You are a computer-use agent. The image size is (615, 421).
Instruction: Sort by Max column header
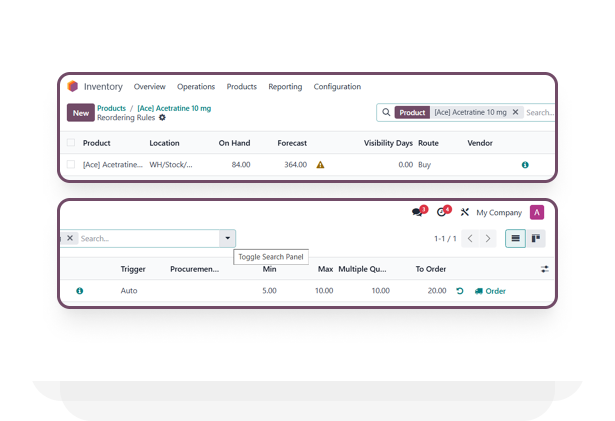click(326, 269)
